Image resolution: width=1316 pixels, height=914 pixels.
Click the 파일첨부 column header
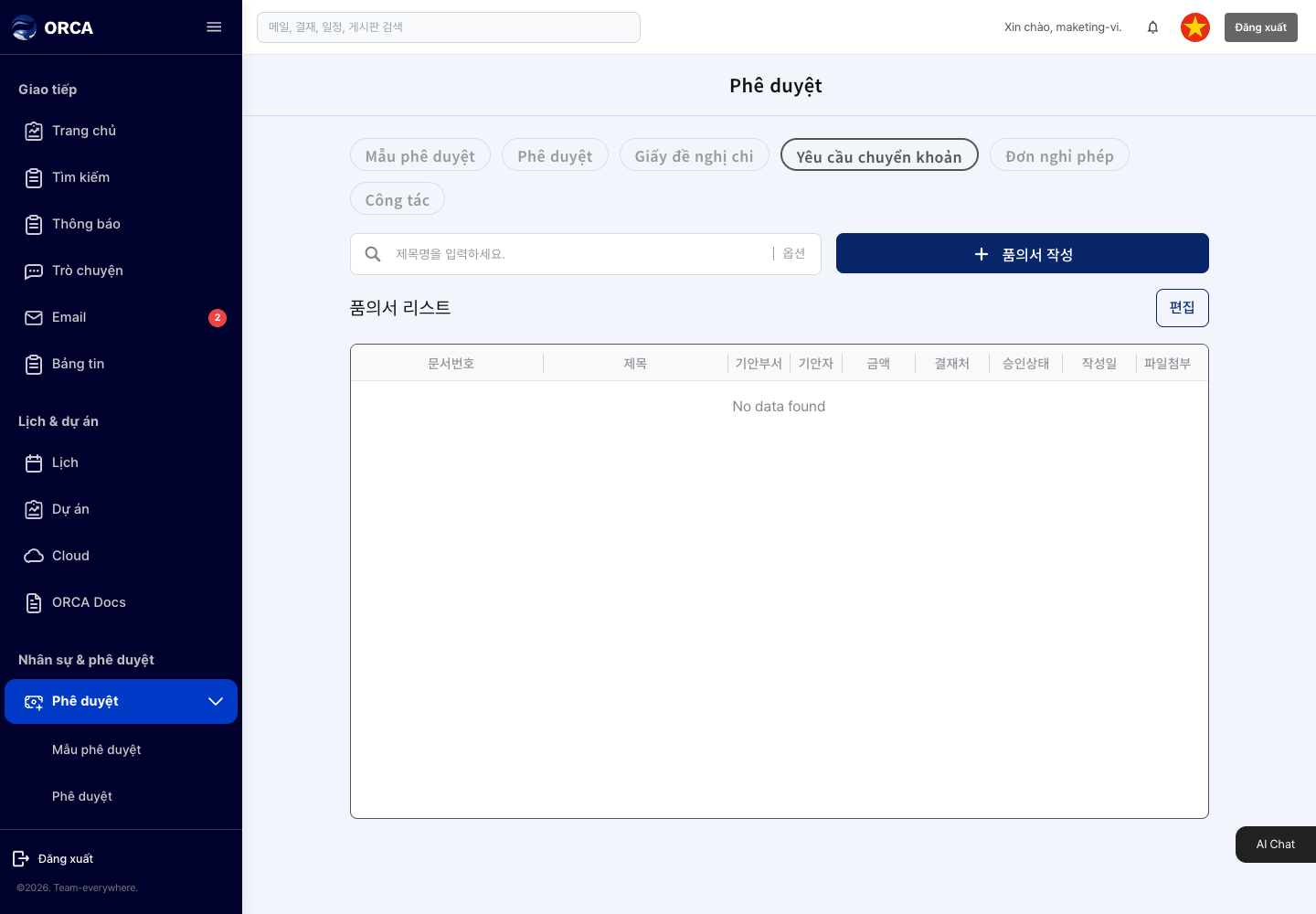coord(1168,364)
